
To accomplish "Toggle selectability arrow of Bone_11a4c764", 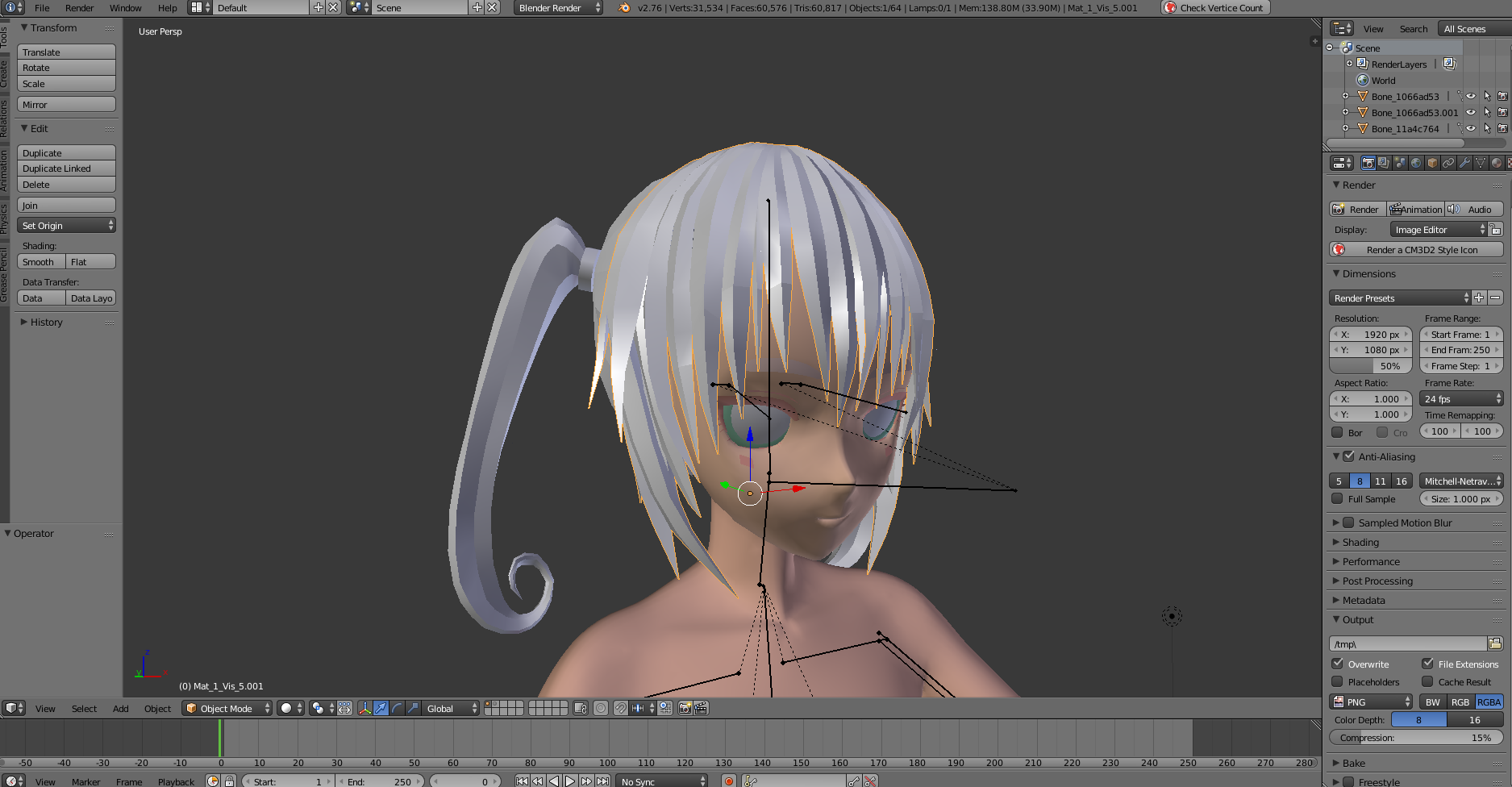I will (1487, 128).
